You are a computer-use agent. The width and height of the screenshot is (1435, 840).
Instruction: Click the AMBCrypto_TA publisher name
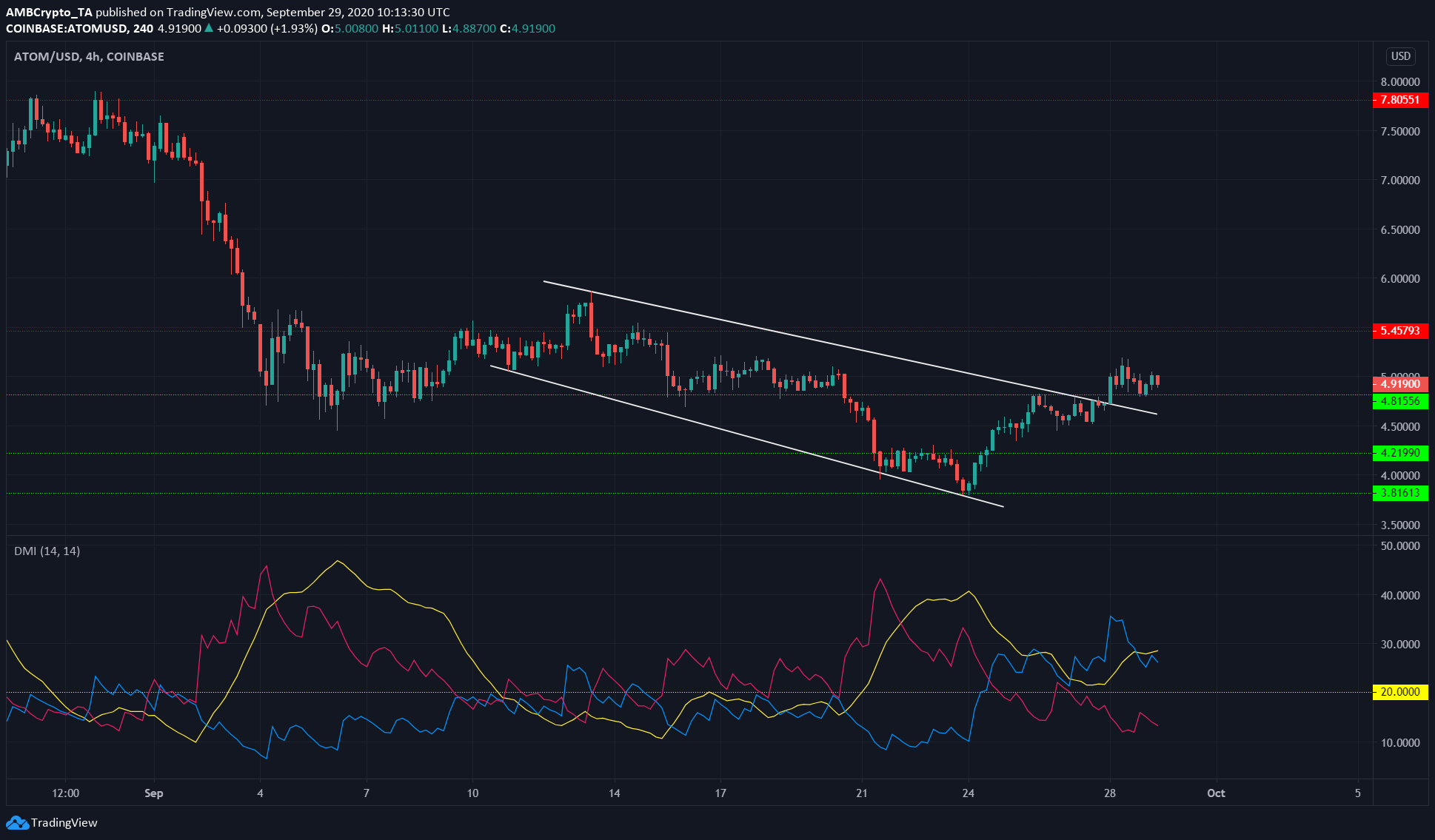49,13
